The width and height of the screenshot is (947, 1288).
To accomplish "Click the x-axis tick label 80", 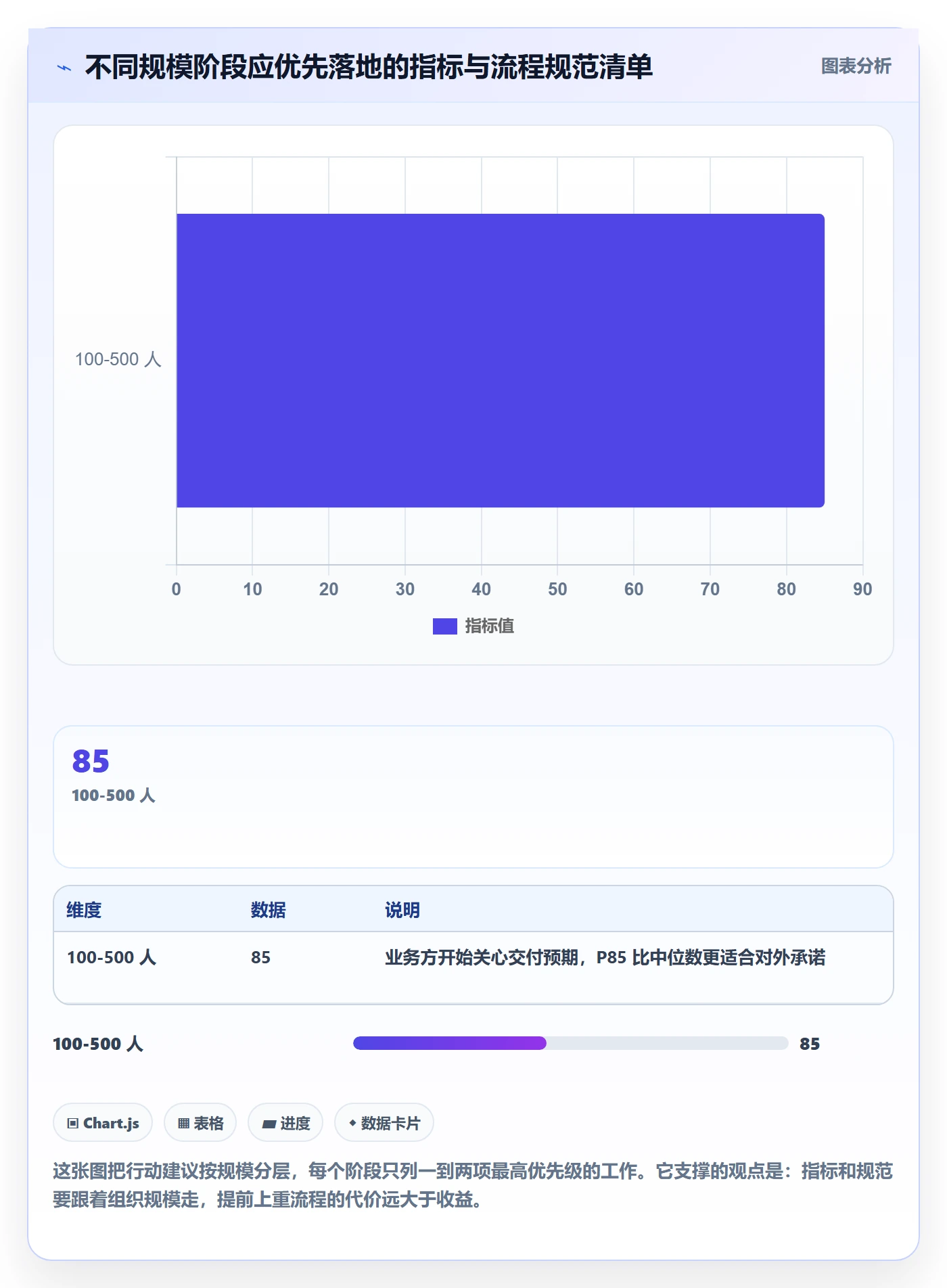I will point(786,589).
